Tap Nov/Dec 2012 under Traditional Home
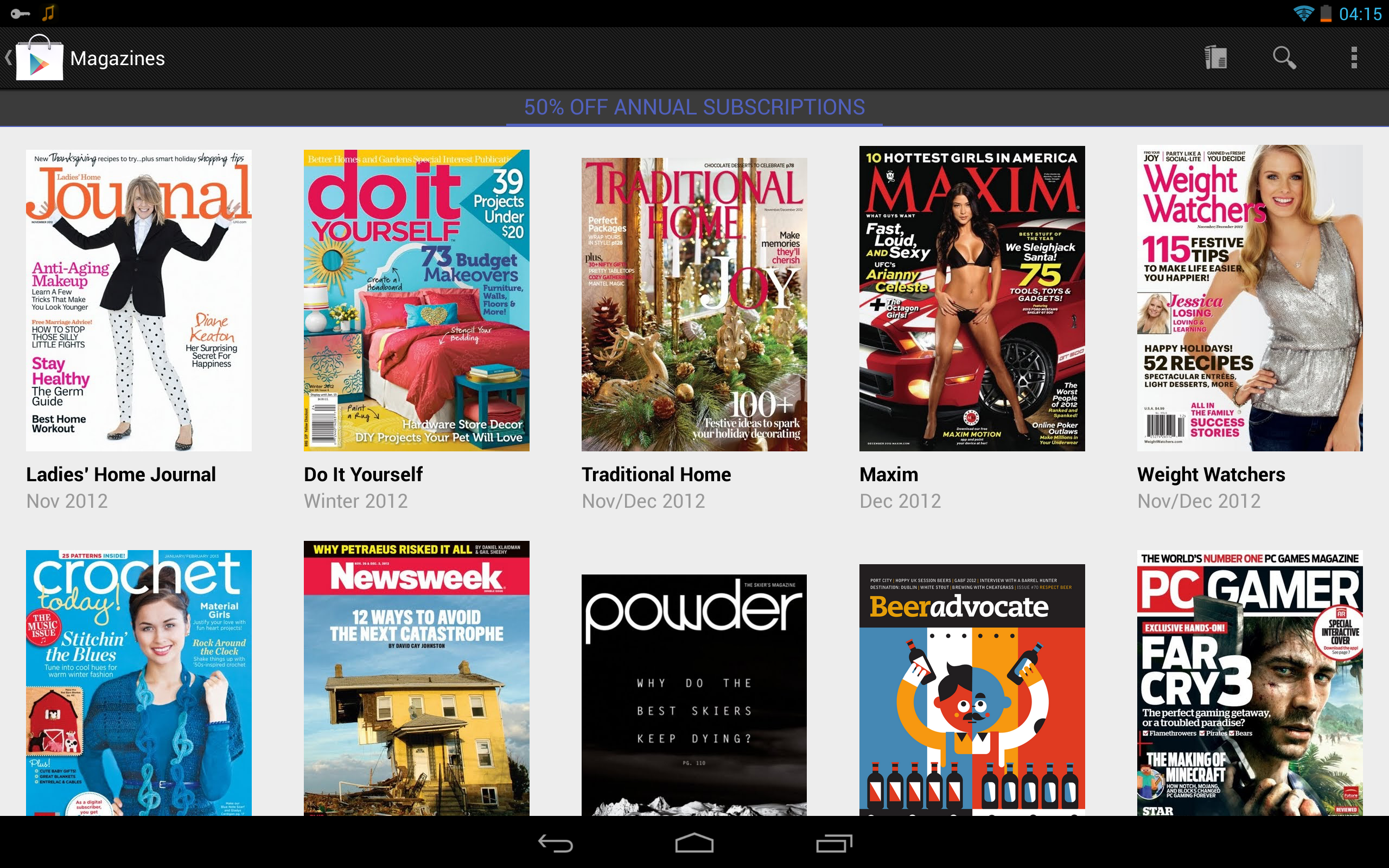1389x868 pixels. click(643, 501)
